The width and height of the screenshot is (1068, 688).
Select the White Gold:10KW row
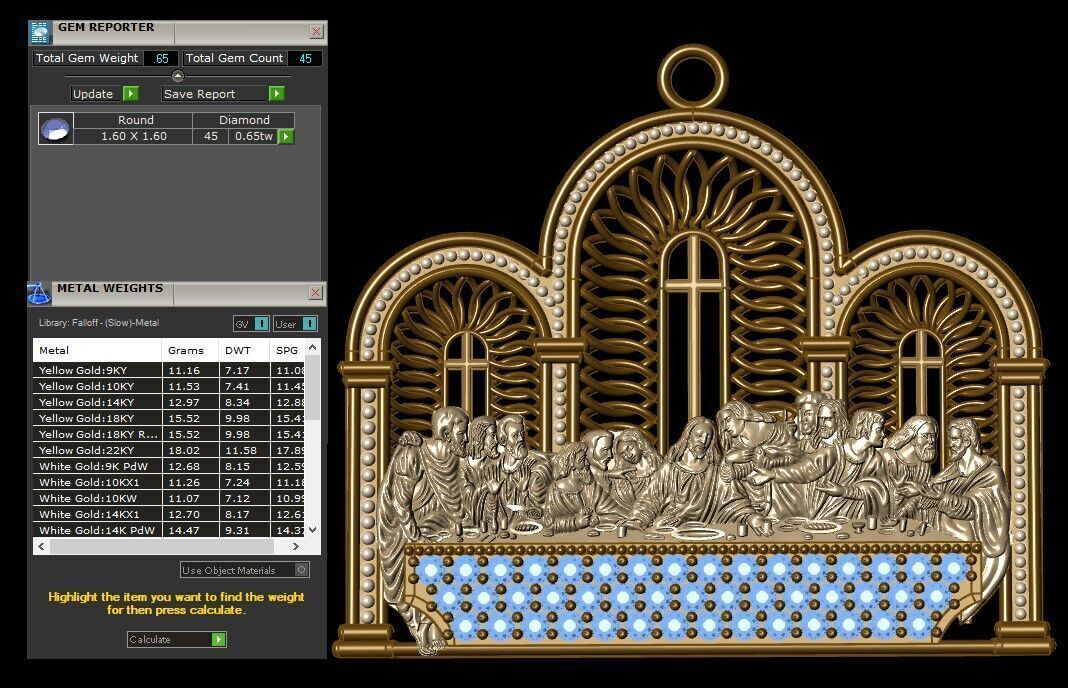[169, 498]
